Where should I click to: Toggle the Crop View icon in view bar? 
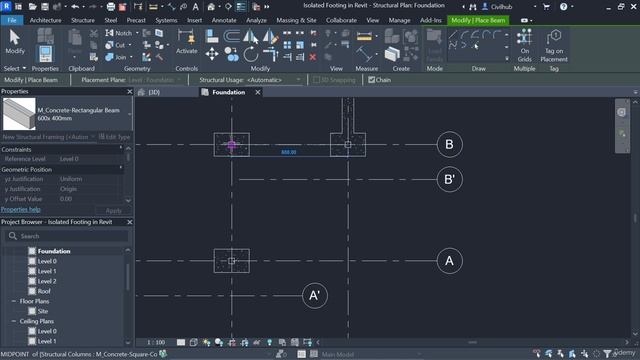coord(232,342)
